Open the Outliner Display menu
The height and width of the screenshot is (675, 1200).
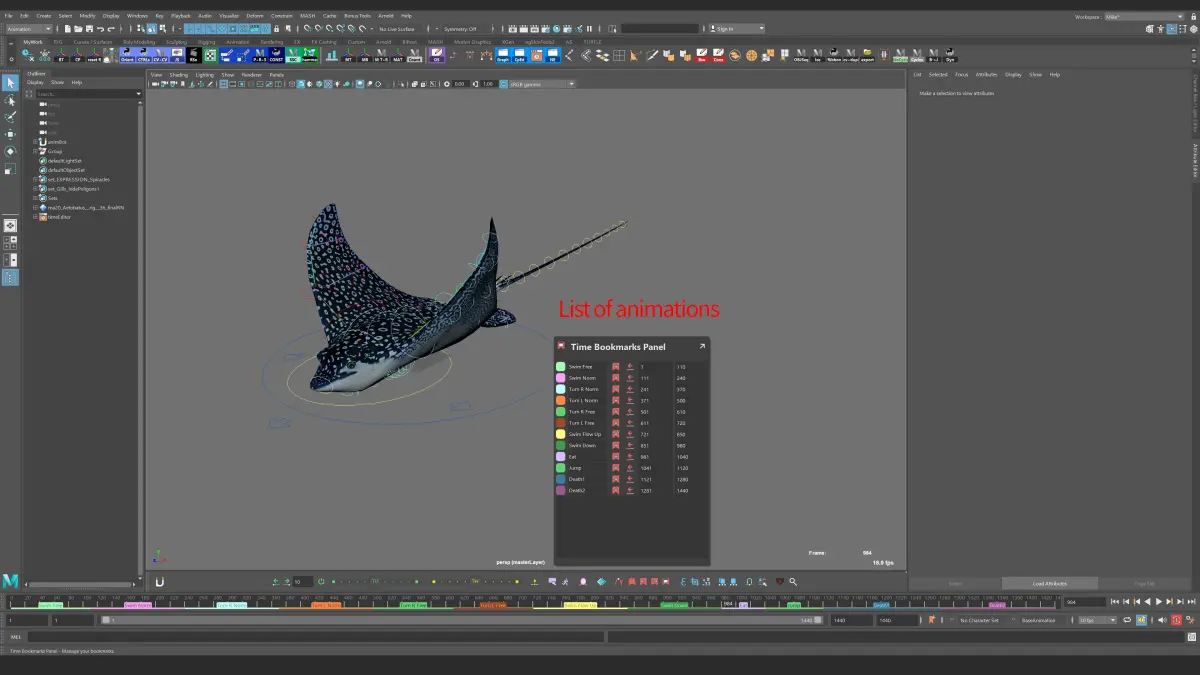click(35, 82)
